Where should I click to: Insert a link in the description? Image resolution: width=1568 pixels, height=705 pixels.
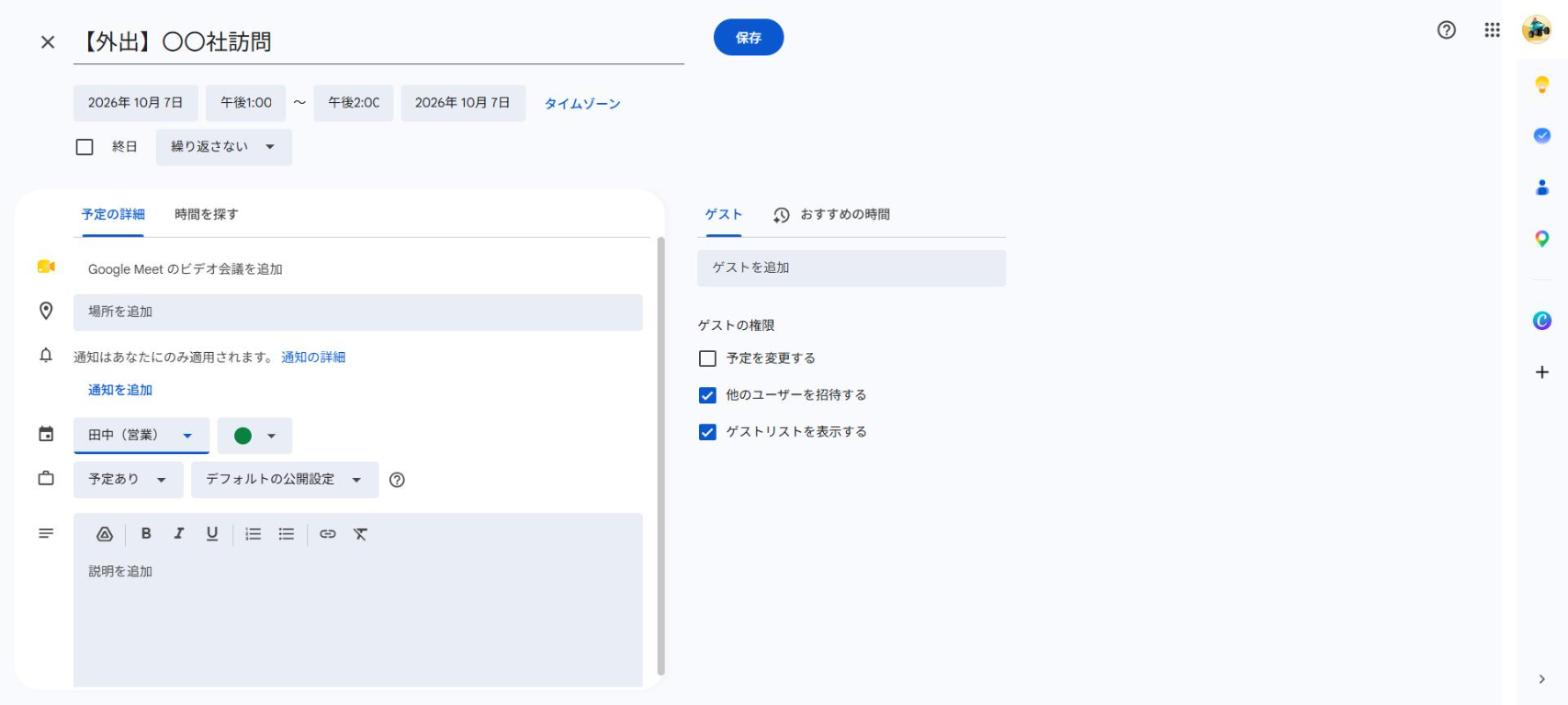(328, 534)
